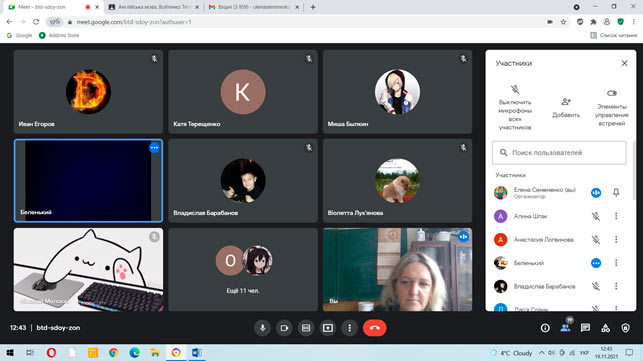Open the activities icon

tap(605, 328)
